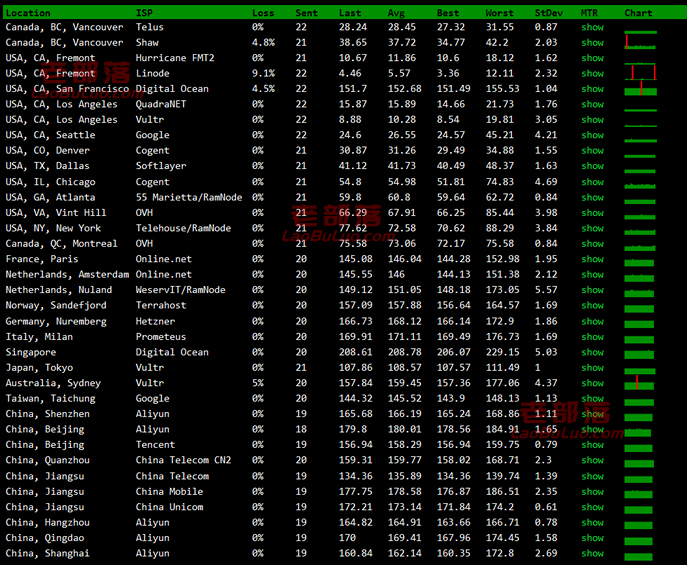687x565 pixels.
Task: Select the Japan, Tokyo location cell
Action: tap(39, 367)
